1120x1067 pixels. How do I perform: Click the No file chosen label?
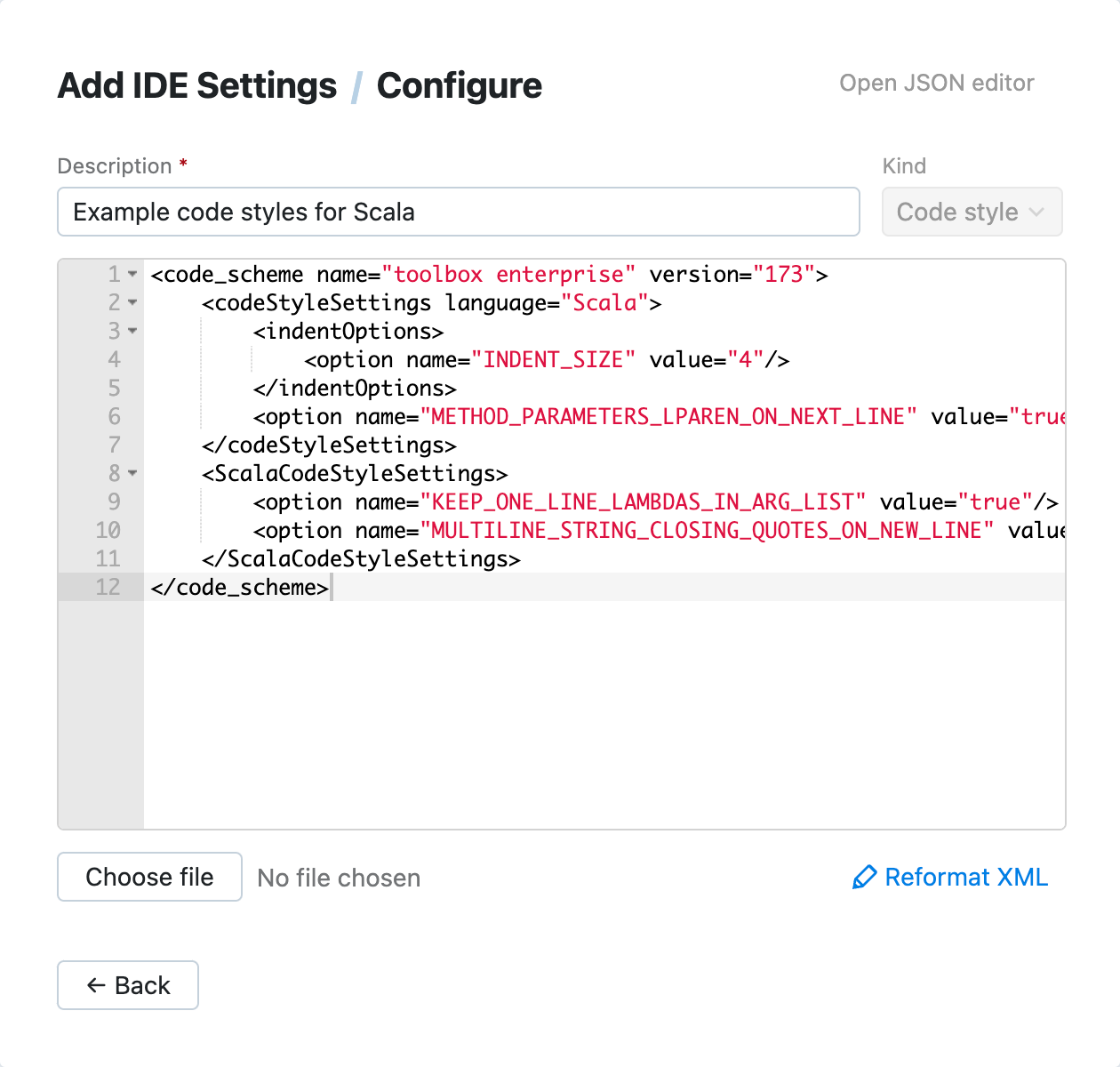pos(338,878)
